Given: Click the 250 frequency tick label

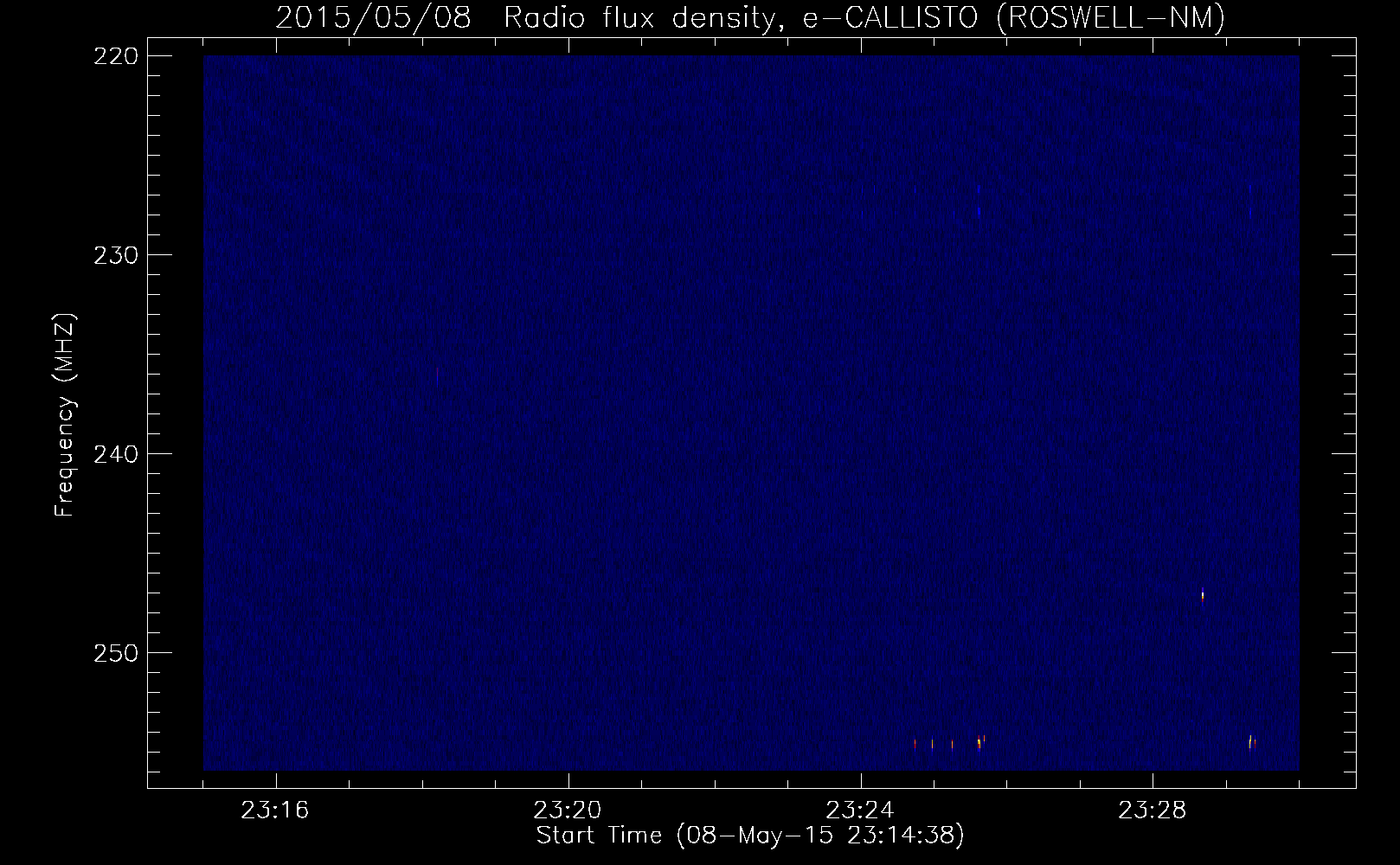Looking at the screenshot, I should (x=116, y=653).
